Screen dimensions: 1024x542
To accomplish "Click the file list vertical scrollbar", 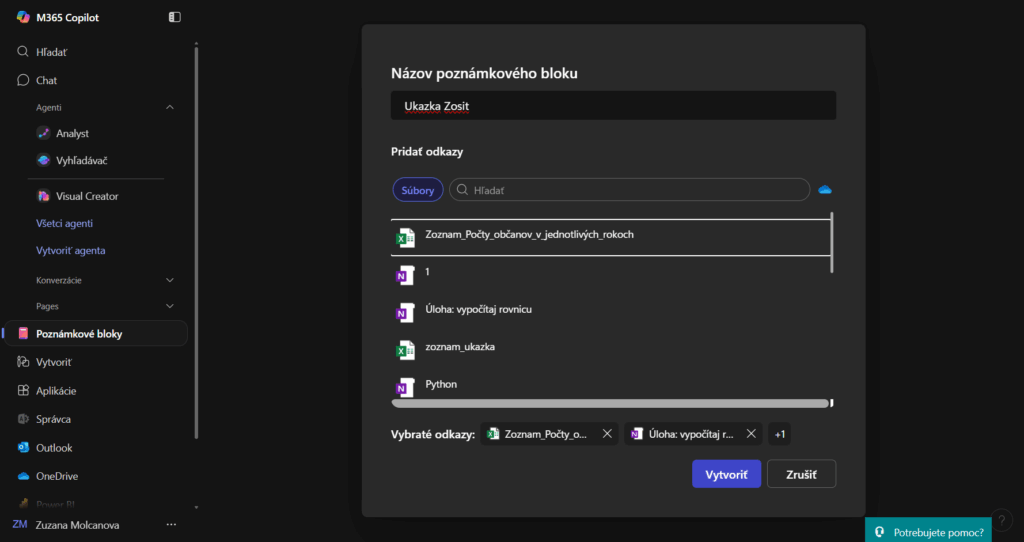I will [x=831, y=242].
